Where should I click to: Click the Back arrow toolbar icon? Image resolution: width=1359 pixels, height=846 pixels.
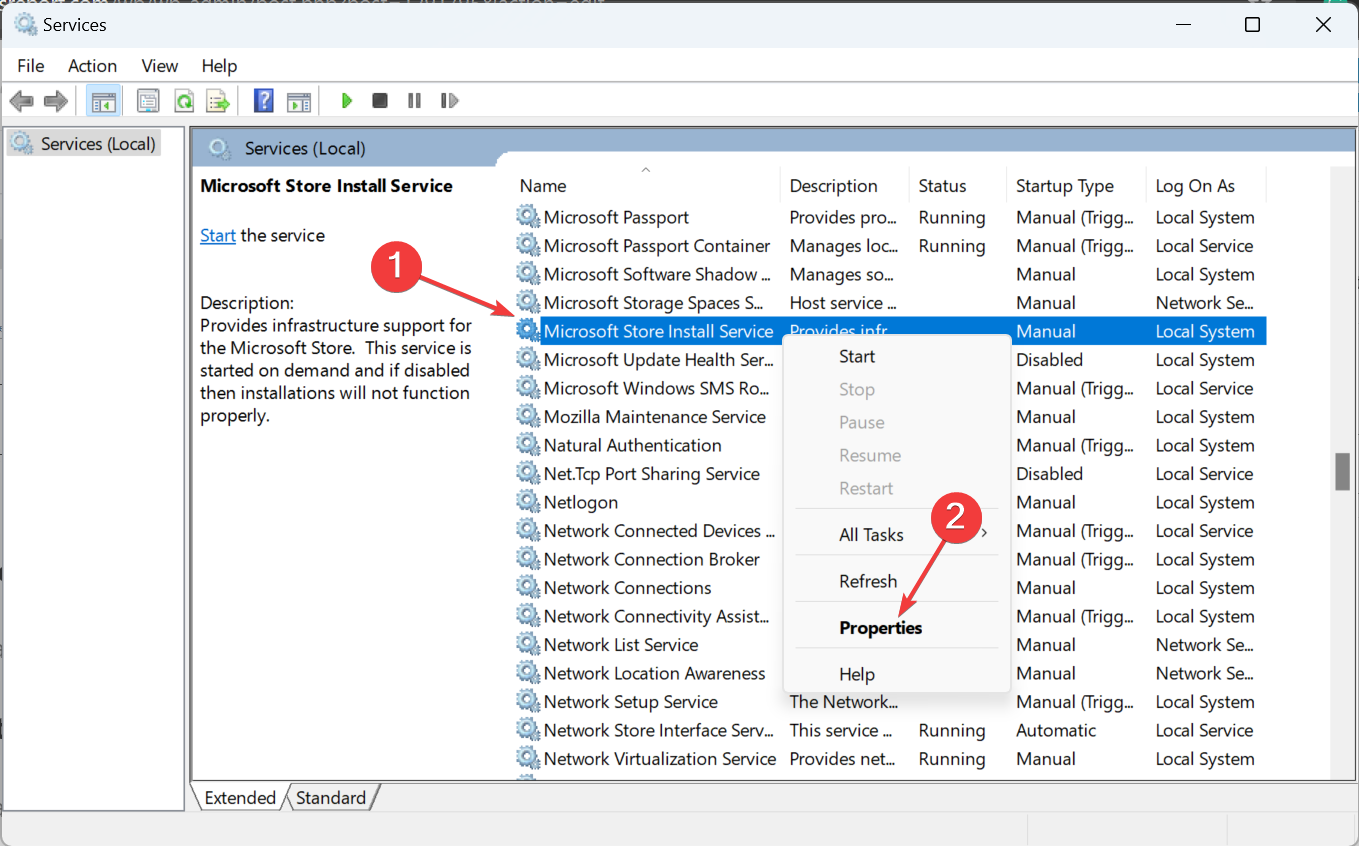pyautogui.click(x=22, y=101)
